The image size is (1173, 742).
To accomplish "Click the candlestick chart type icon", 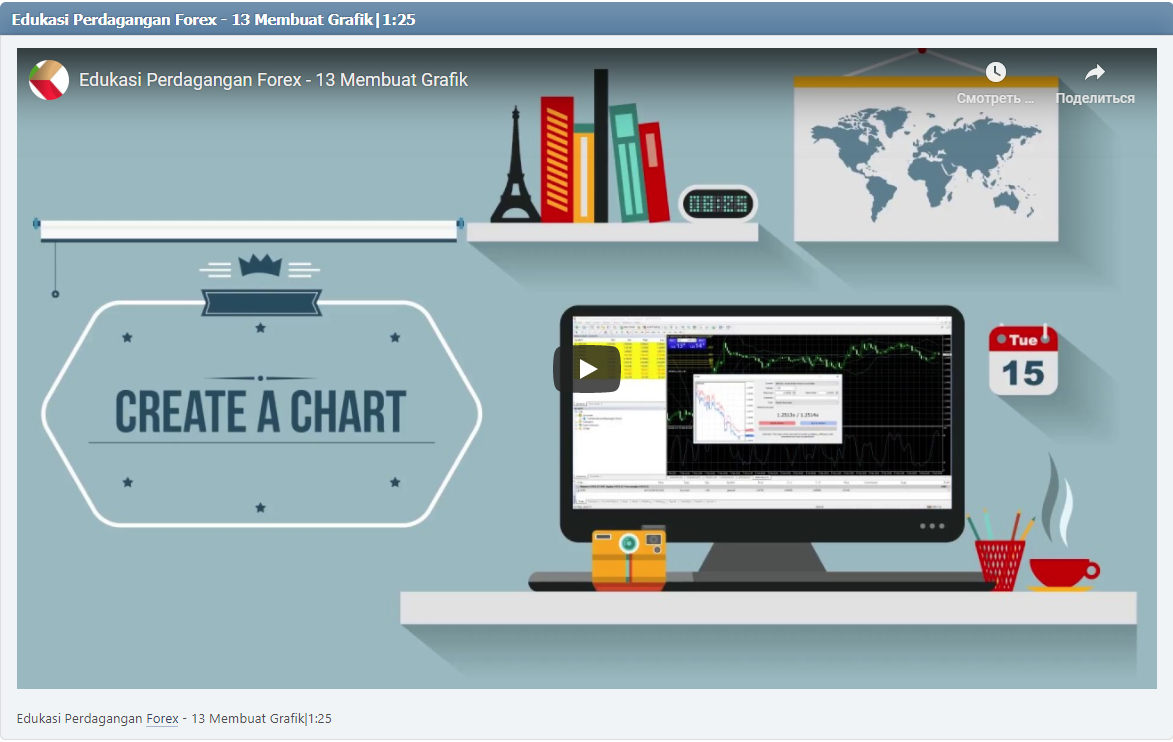I will (x=671, y=327).
